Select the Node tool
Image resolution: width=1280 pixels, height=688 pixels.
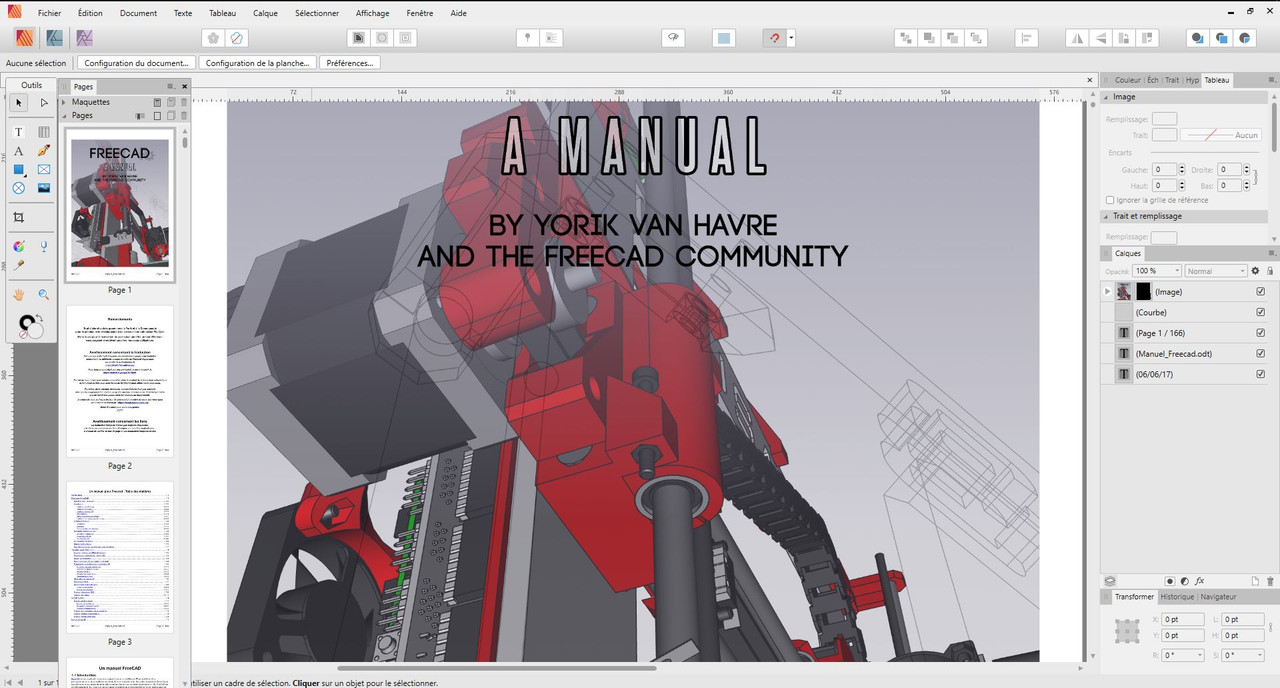click(x=44, y=103)
